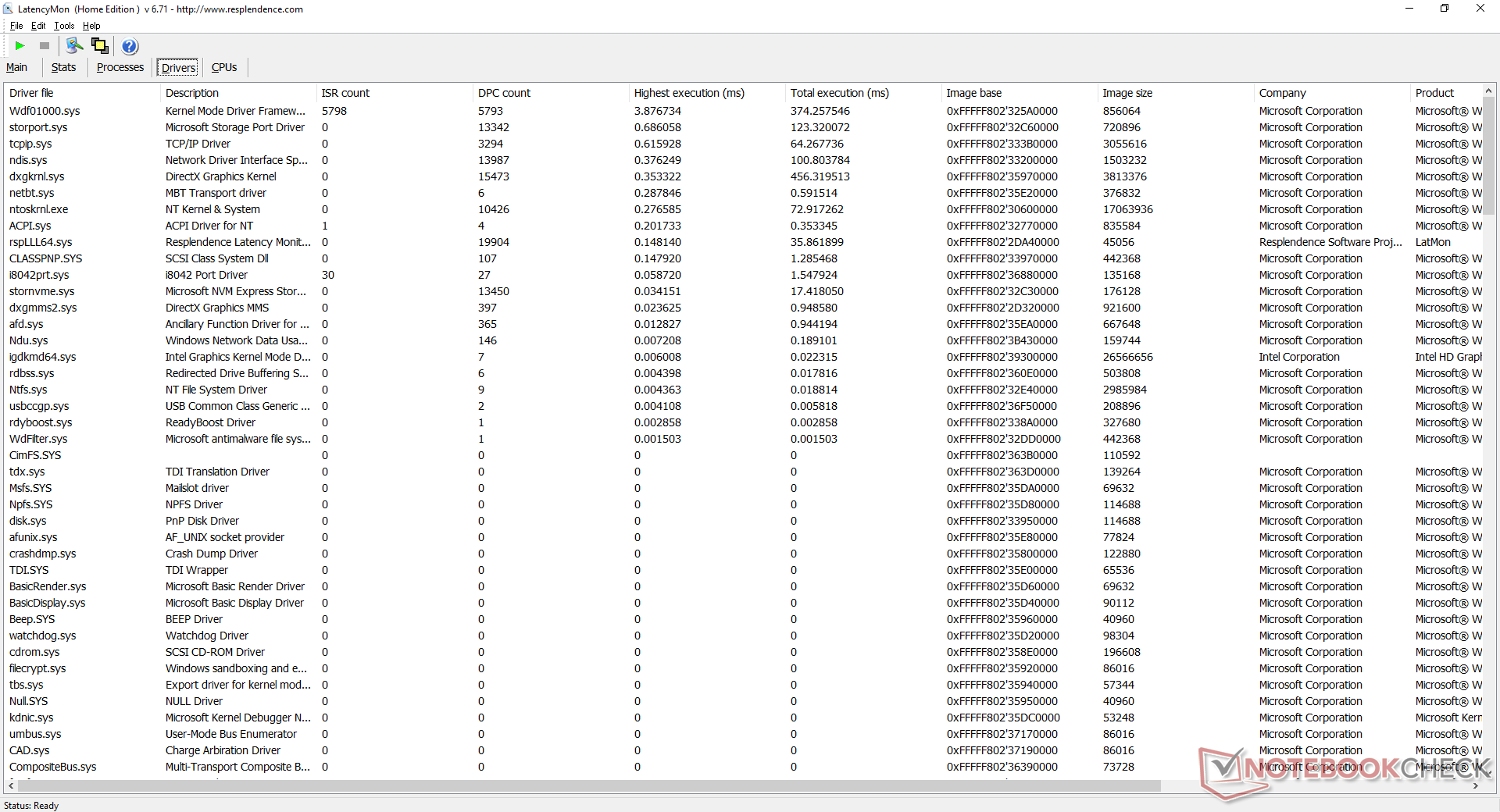The width and height of the screenshot is (1500, 812).
Task: Switch to the Processes tab
Action: (x=120, y=67)
